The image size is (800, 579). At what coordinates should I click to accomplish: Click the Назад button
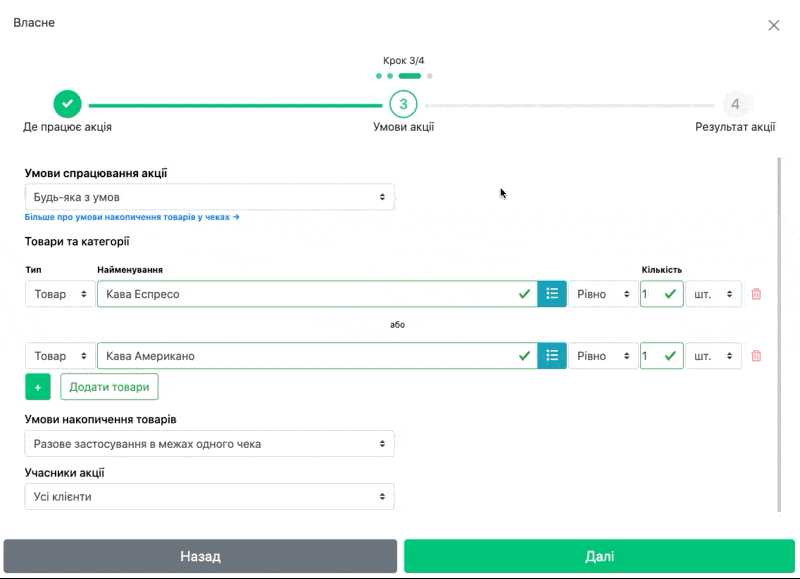tap(200, 556)
